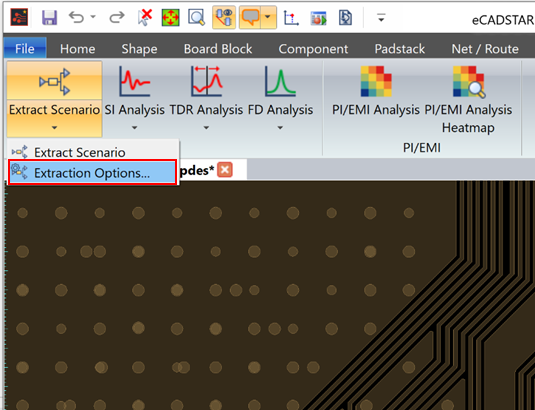
Task: Toggle the orange speech bubble tooltip button
Action: [250, 17]
